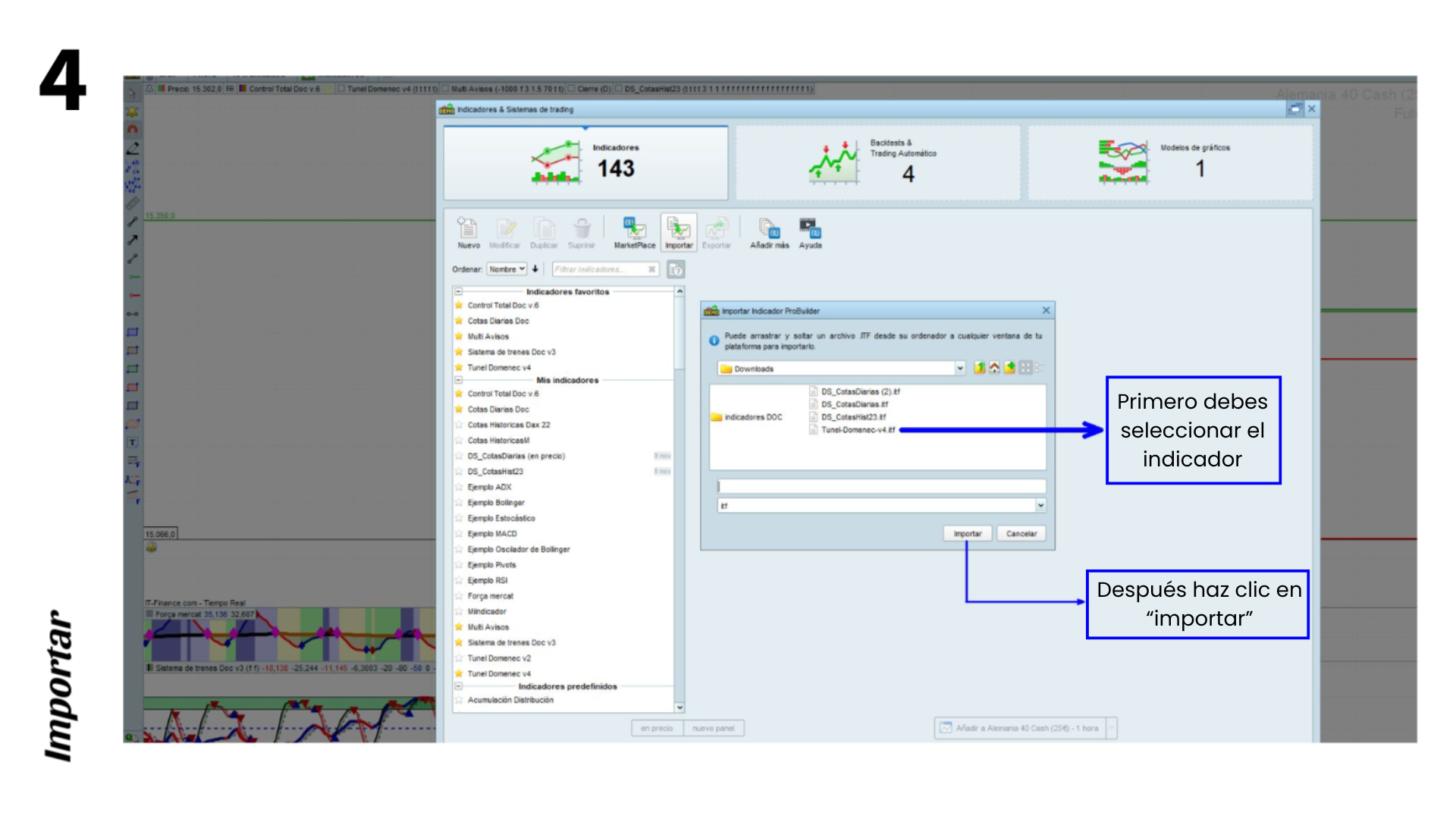This screenshot has height=819, width=1456.
Task: Unstar Cotas Diarias Doc under Mis indicadores
Action: click(x=459, y=409)
